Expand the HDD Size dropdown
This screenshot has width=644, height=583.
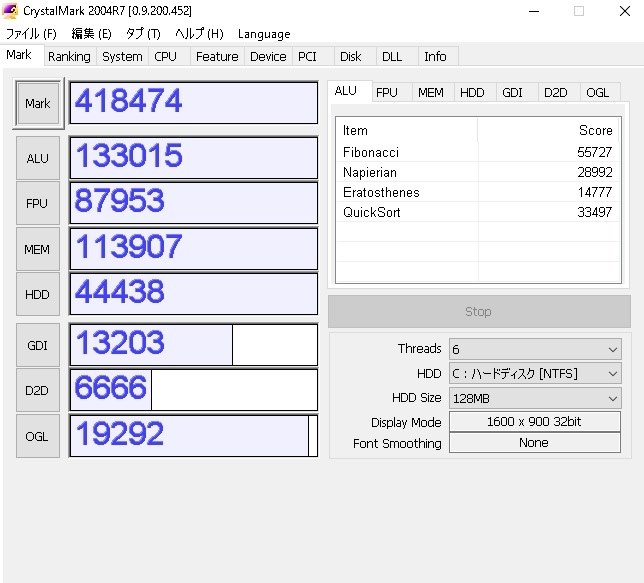click(534, 398)
